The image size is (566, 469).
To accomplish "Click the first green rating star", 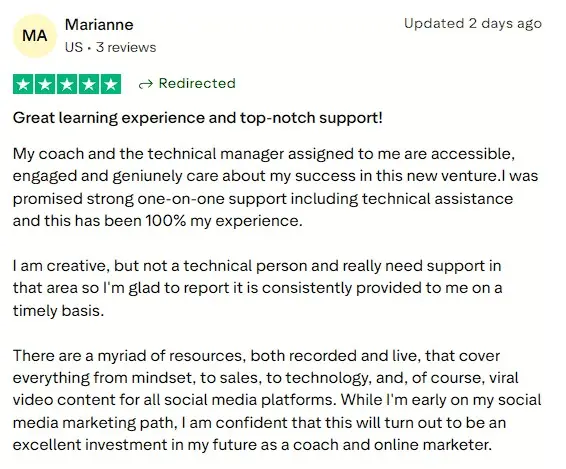I will click(x=23, y=84).
